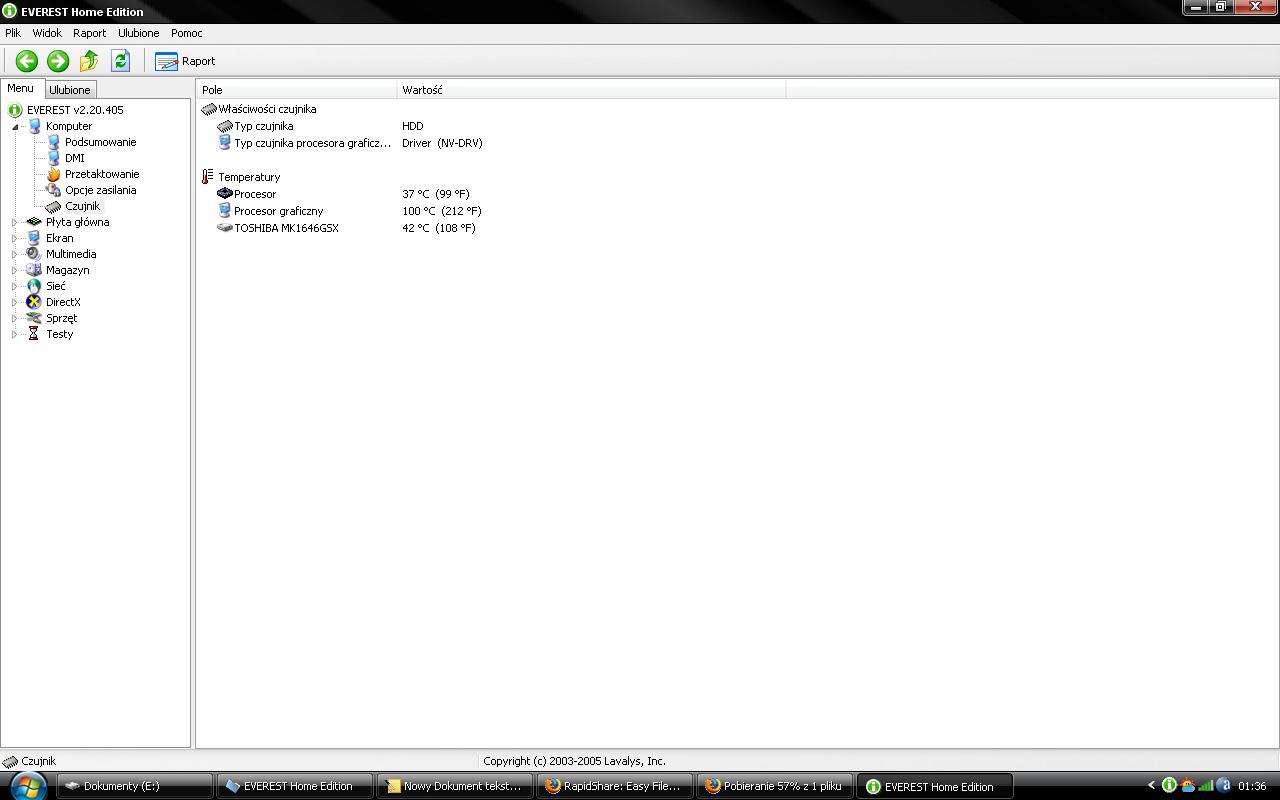Expand the Sieć tree node
The width and height of the screenshot is (1280, 800).
pos(15,286)
